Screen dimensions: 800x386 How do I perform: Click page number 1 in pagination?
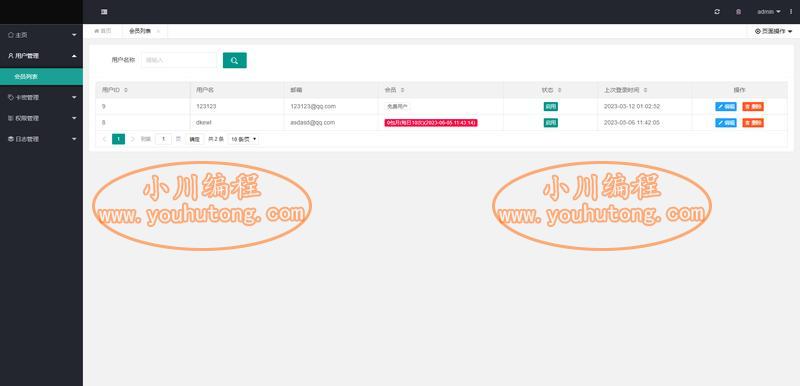[x=118, y=139]
